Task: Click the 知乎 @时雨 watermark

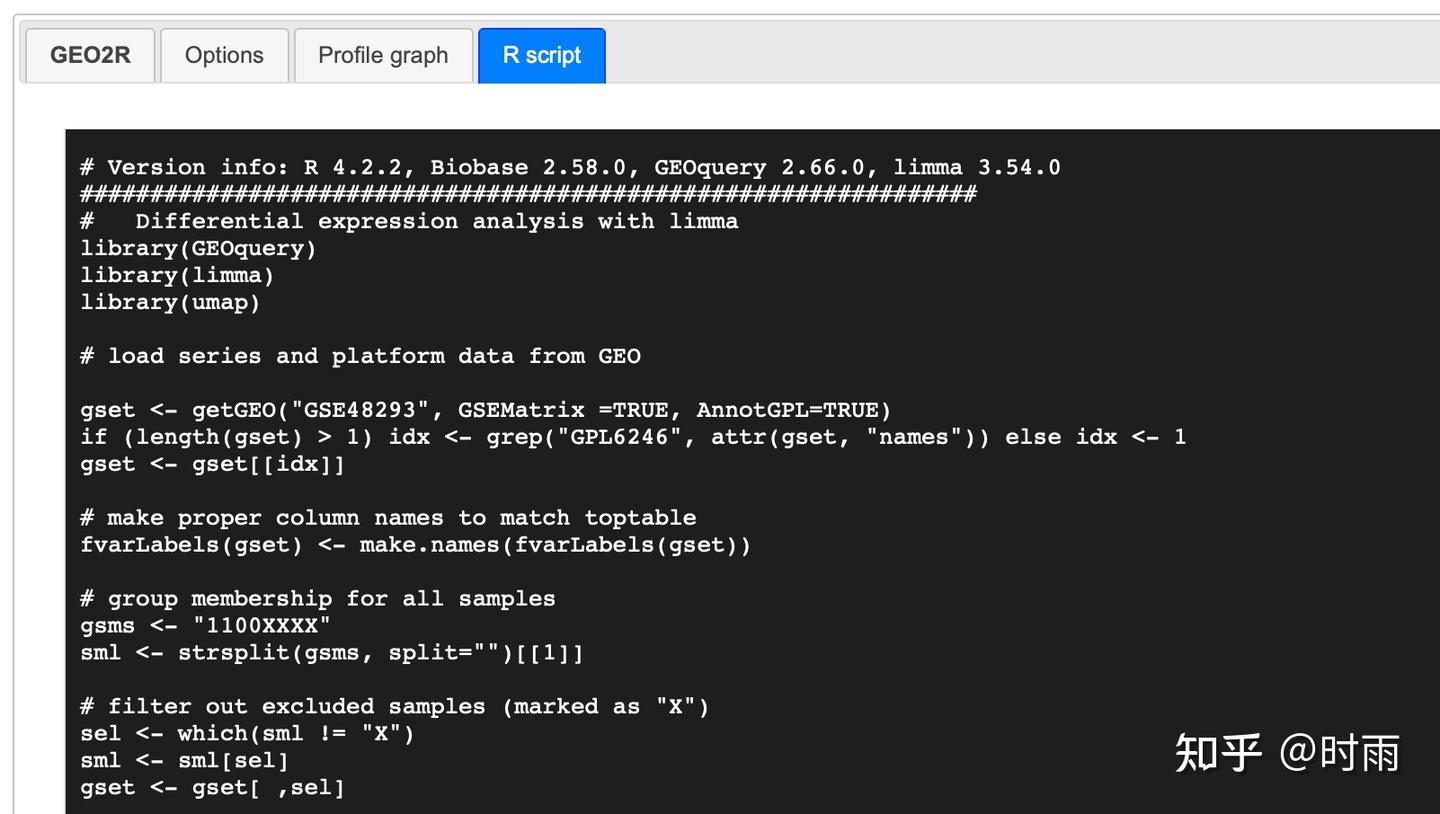Action: tap(1288, 753)
